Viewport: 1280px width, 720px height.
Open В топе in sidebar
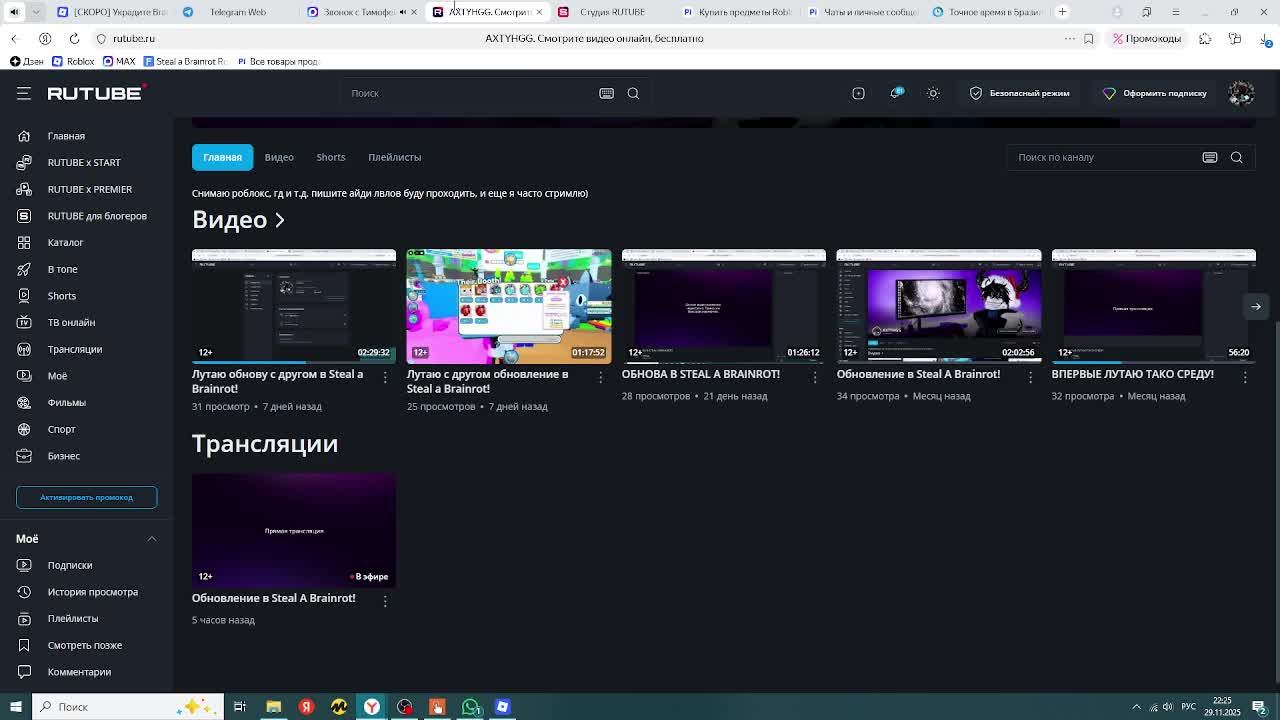(62, 269)
